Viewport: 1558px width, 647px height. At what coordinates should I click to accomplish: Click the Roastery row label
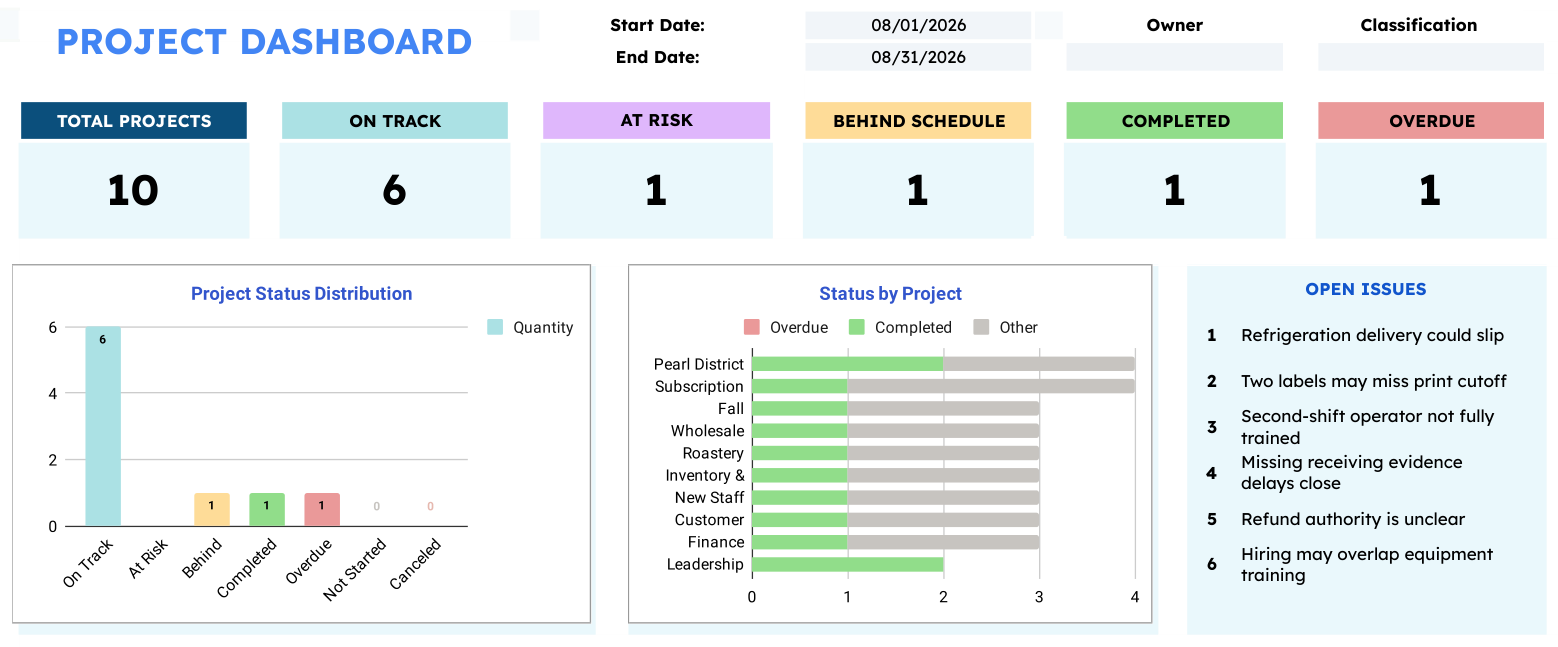click(713, 453)
